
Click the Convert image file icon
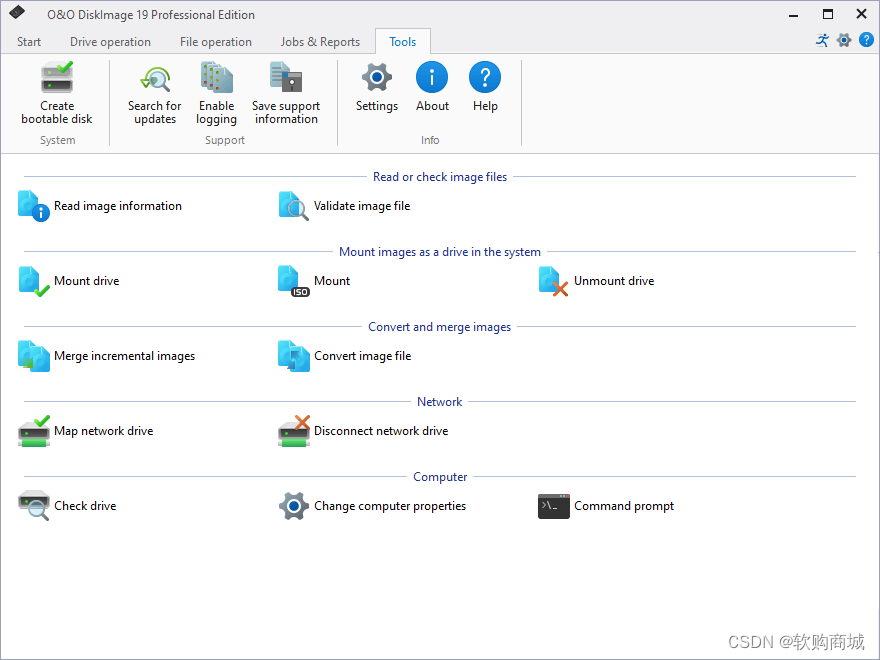pyautogui.click(x=294, y=356)
